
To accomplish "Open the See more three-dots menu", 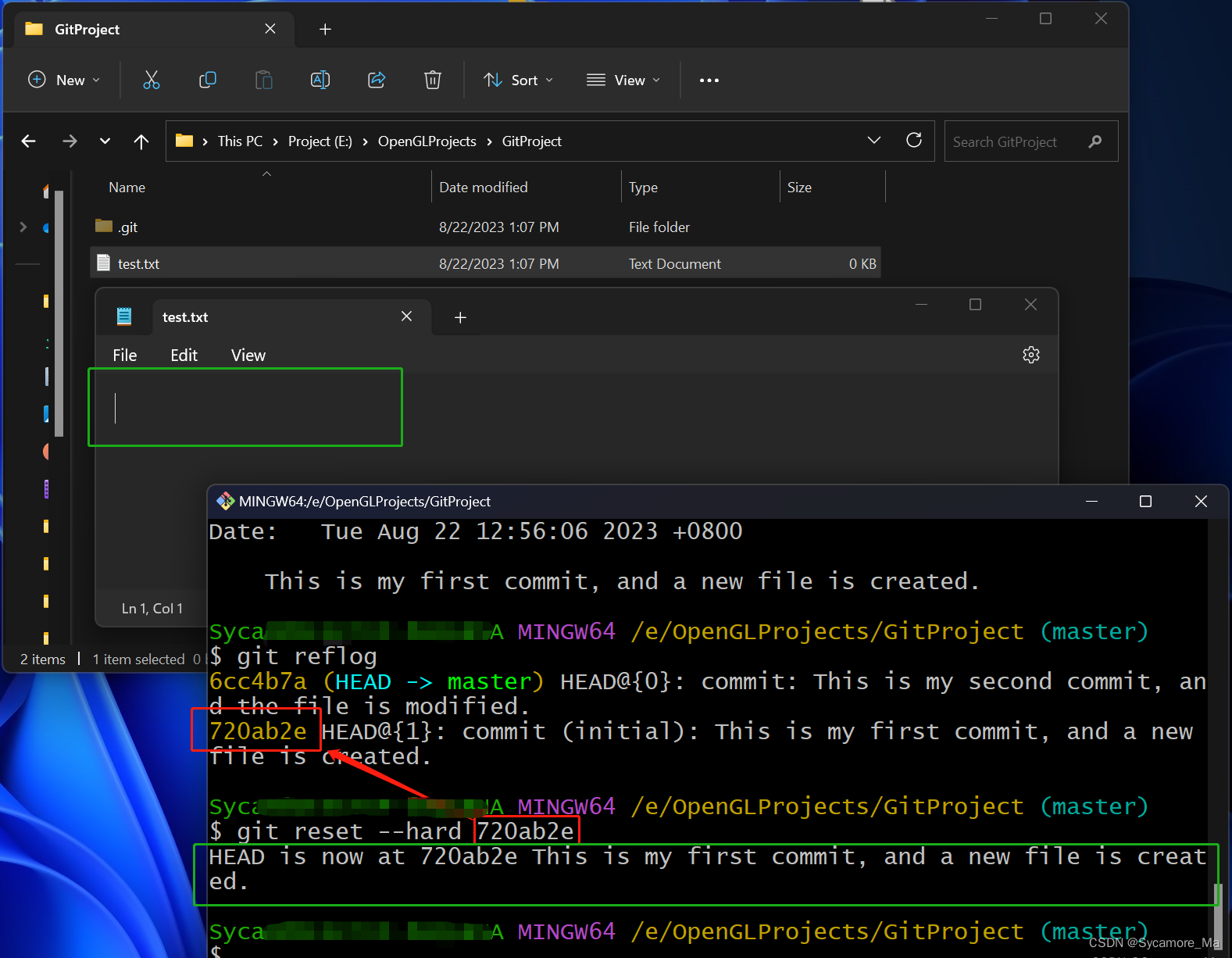I will (709, 80).
